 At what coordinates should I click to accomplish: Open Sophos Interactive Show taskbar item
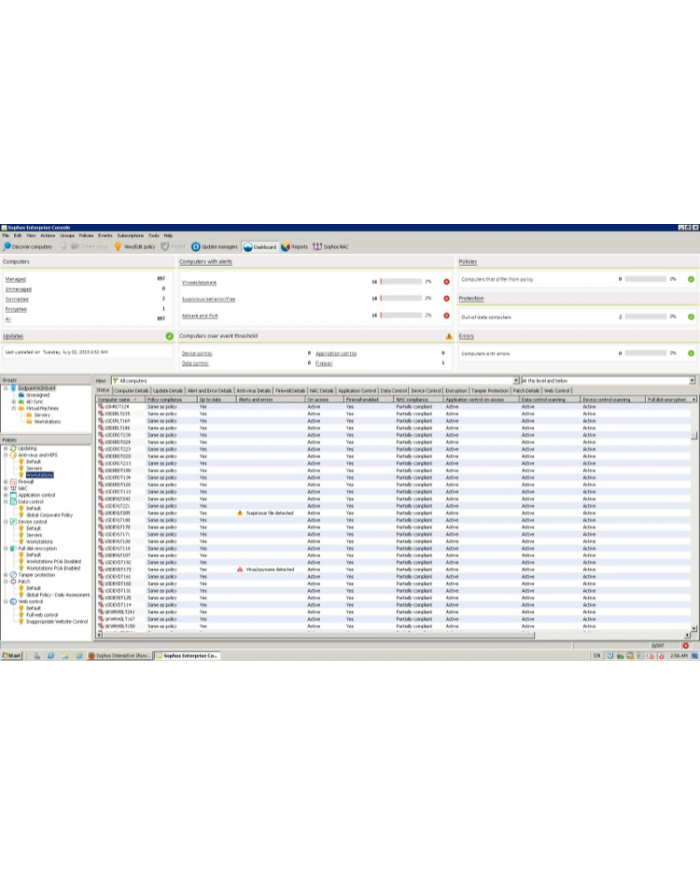coord(119,655)
